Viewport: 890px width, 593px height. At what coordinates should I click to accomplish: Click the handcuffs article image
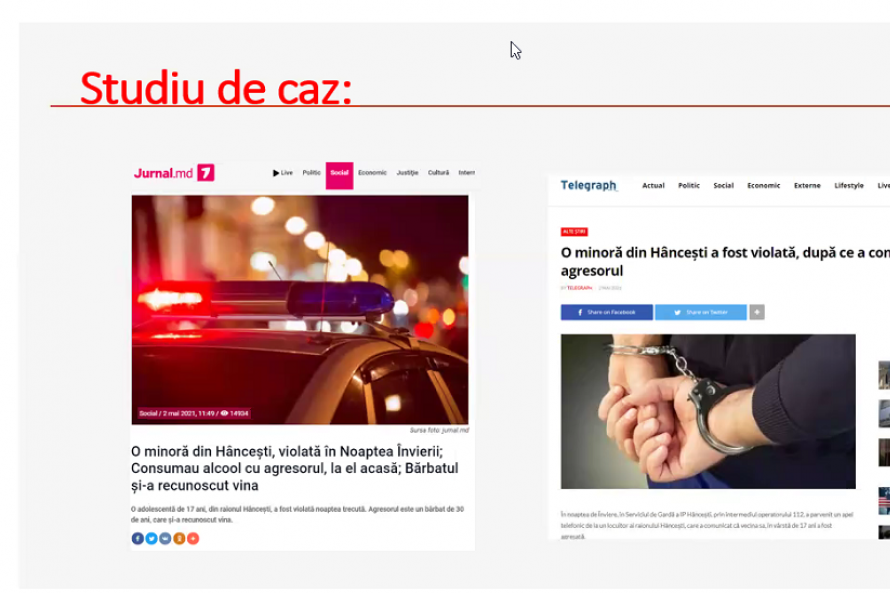(708, 411)
